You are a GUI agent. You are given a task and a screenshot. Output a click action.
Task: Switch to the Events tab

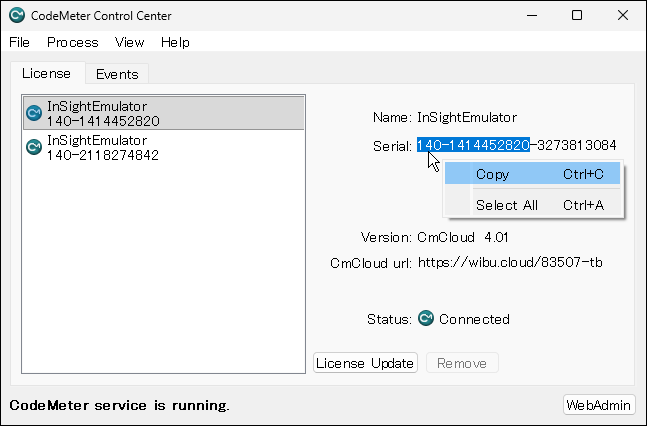pos(117,74)
